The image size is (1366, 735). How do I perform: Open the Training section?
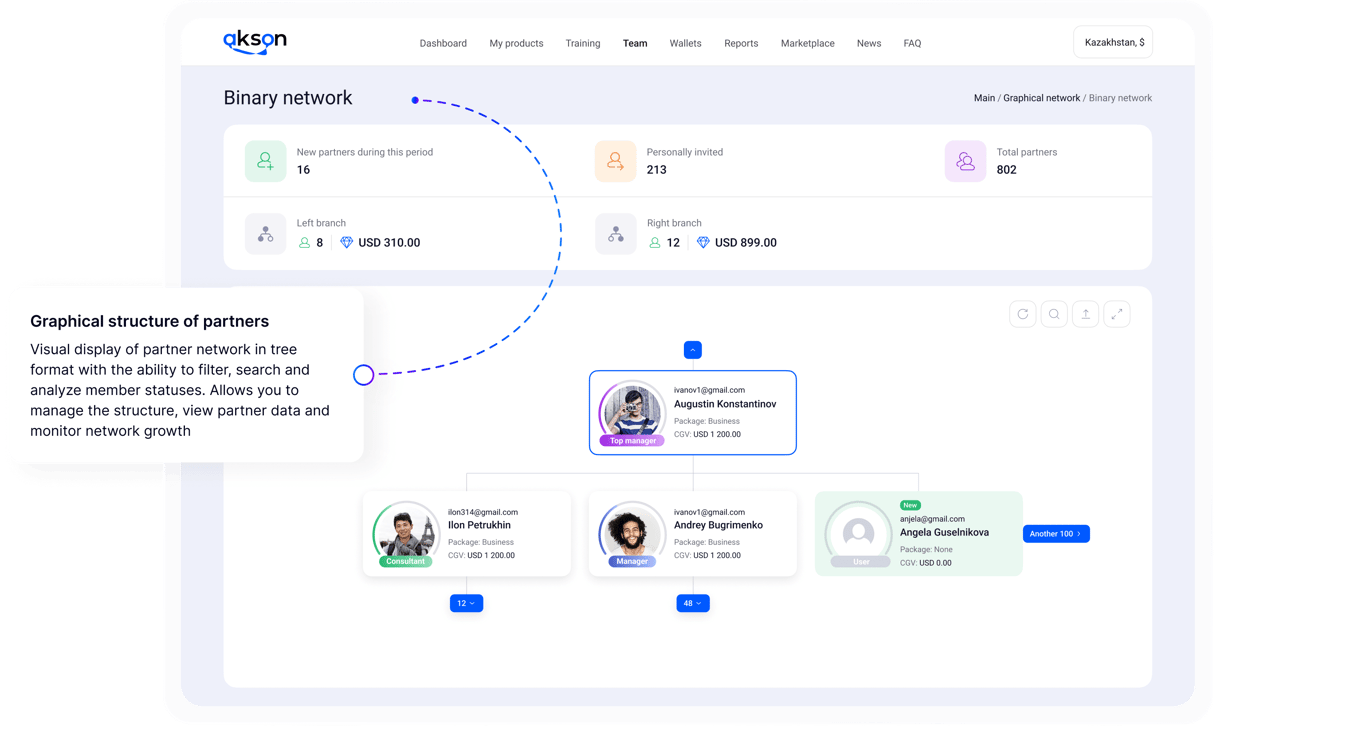(583, 43)
